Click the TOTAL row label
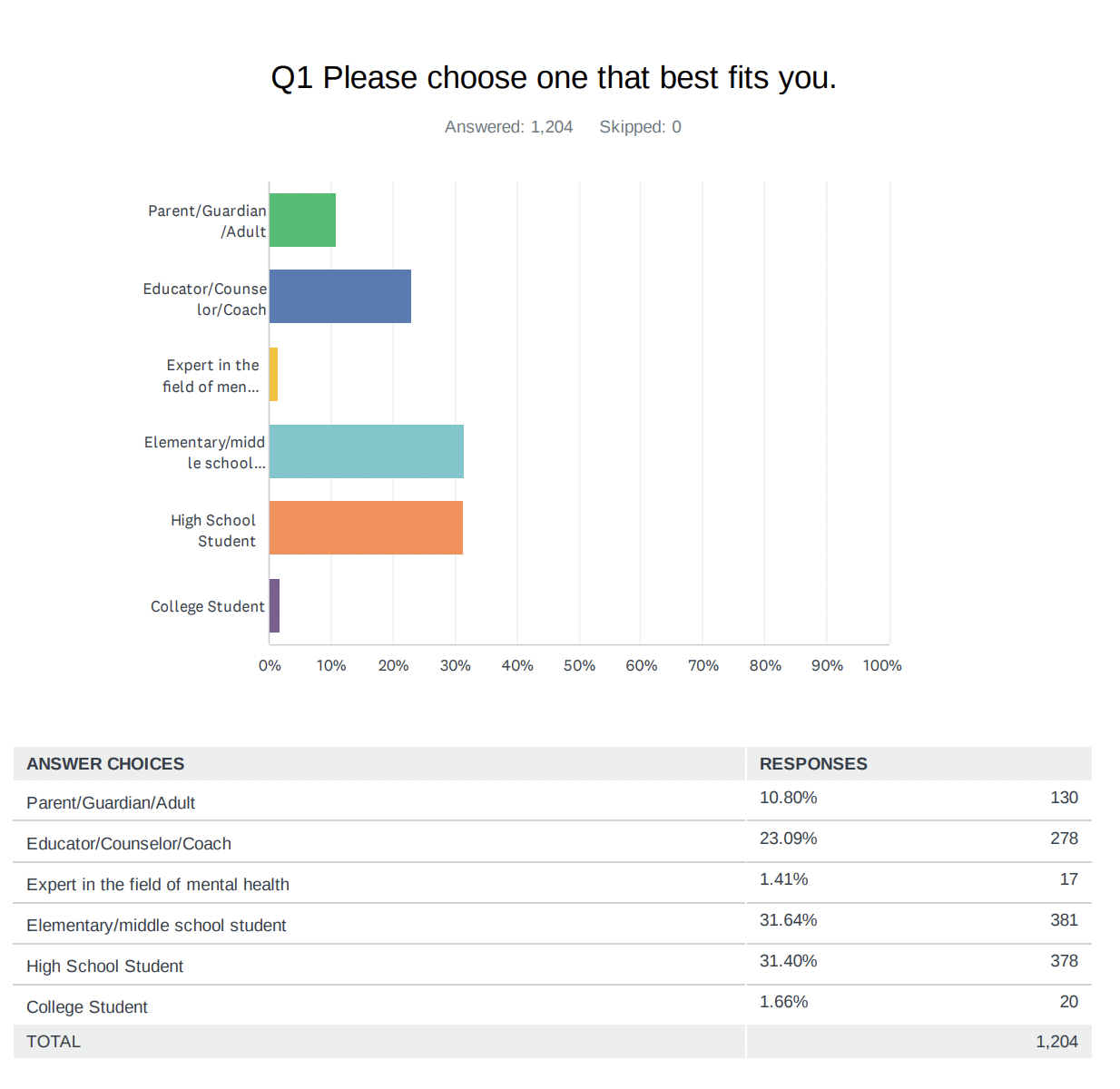The width and height of the screenshot is (1120, 1089). 54,1042
